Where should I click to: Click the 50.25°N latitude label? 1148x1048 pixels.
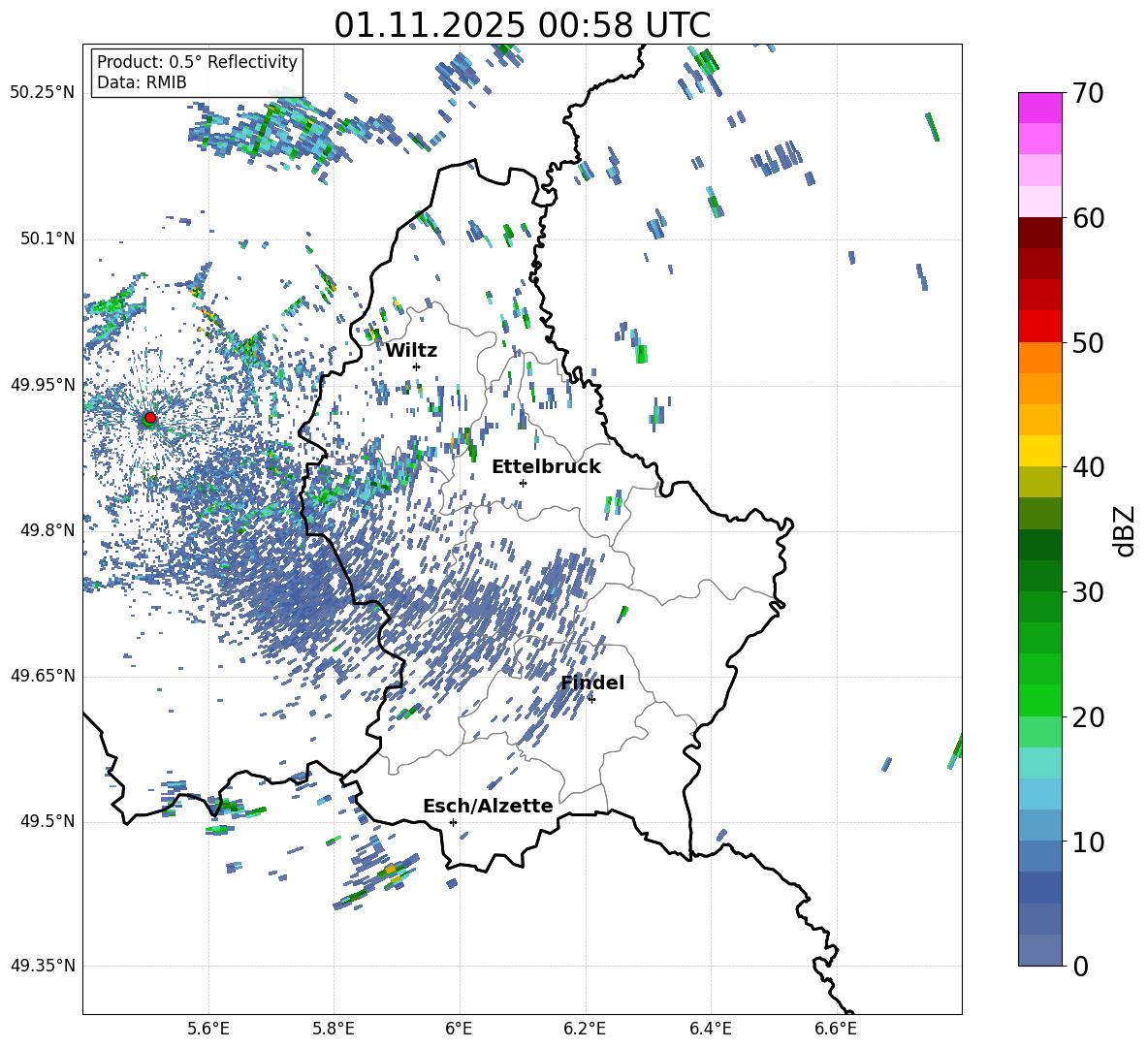[43, 93]
